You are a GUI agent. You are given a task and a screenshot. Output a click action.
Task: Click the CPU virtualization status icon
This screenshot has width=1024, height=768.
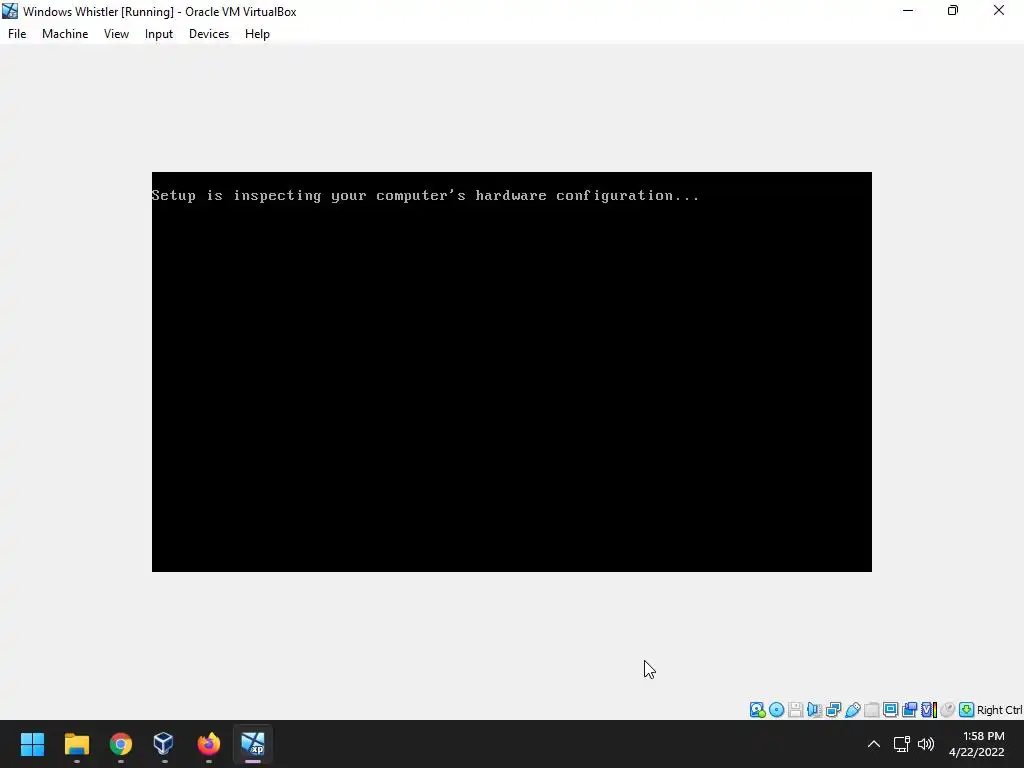(929, 710)
